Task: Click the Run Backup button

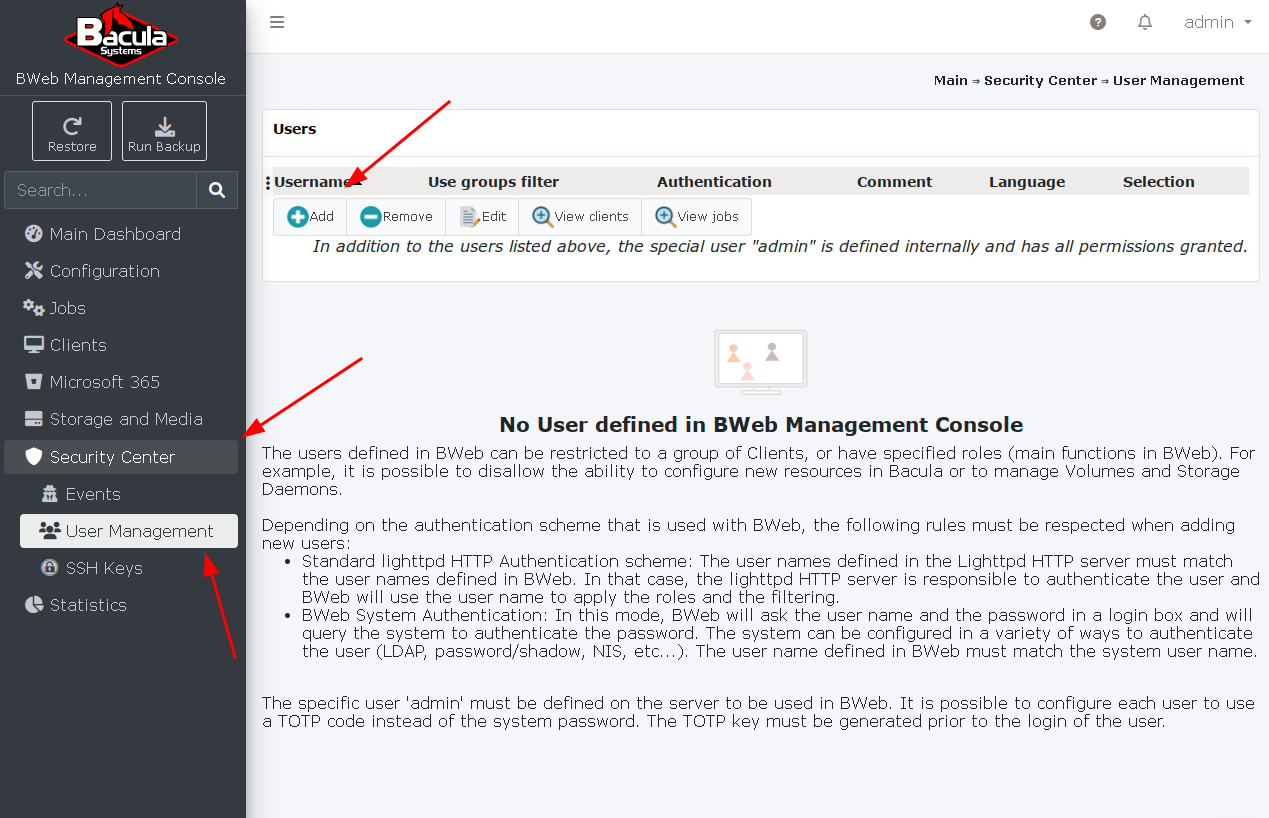Action: pyautogui.click(x=164, y=131)
